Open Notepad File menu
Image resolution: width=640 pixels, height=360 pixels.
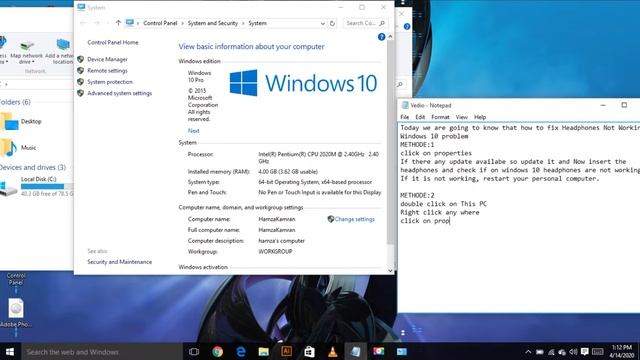[x=404, y=117]
